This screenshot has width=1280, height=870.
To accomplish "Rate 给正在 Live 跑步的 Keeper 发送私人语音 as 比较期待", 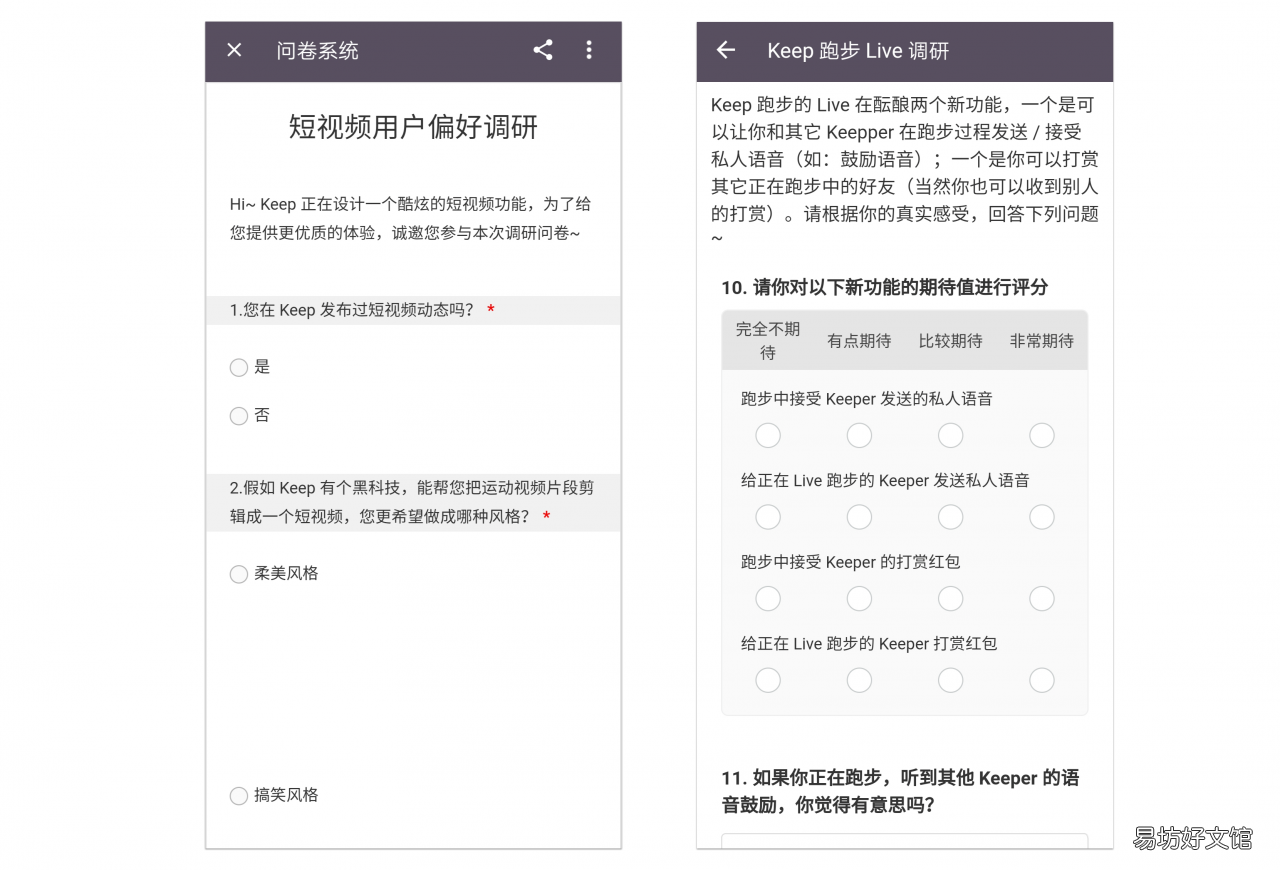I will click(950, 517).
